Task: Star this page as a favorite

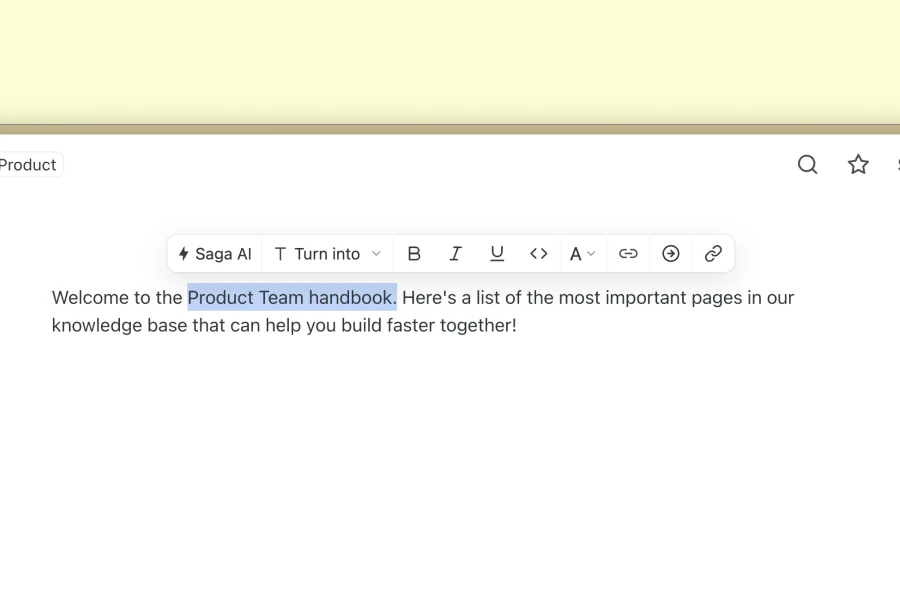Action: tap(858, 164)
